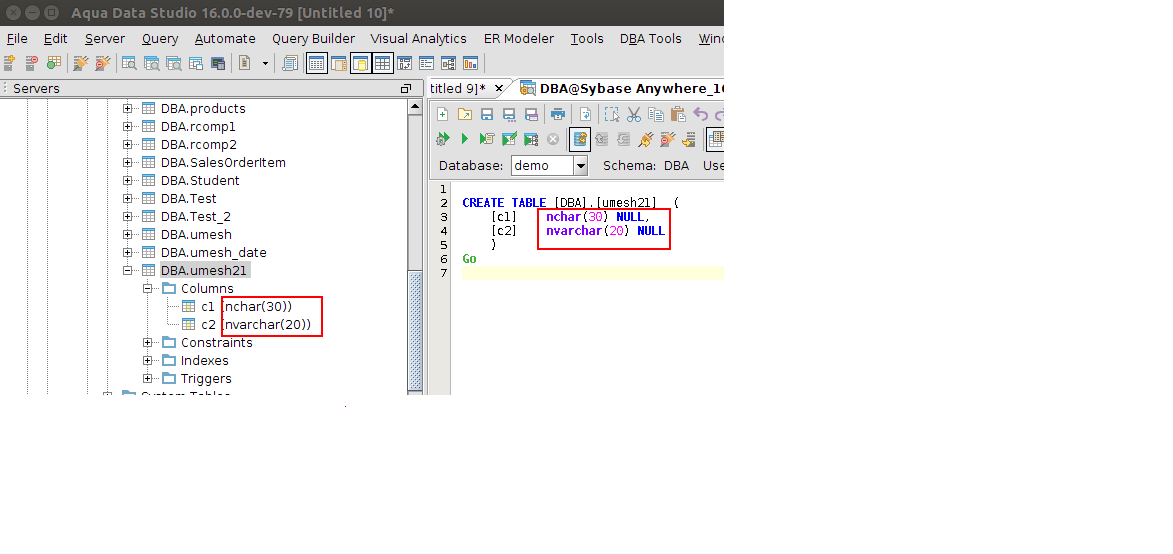Cut selection using the scissors icon
The image size is (1173, 554).
[x=634, y=114]
